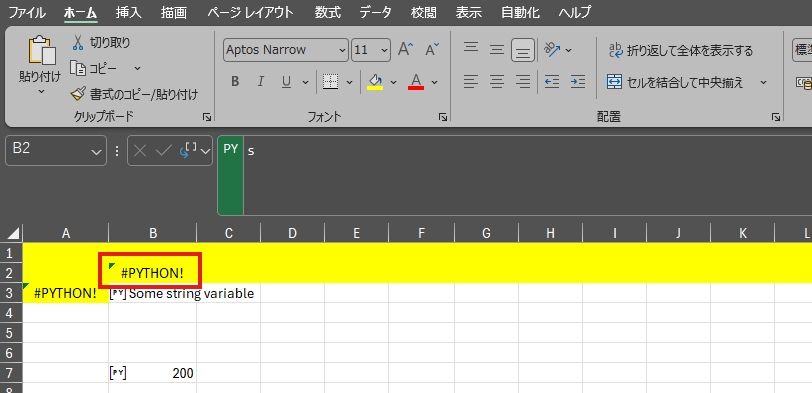Switch to the Home (ホーム) tab
The image size is (812, 393).
click(x=81, y=12)
